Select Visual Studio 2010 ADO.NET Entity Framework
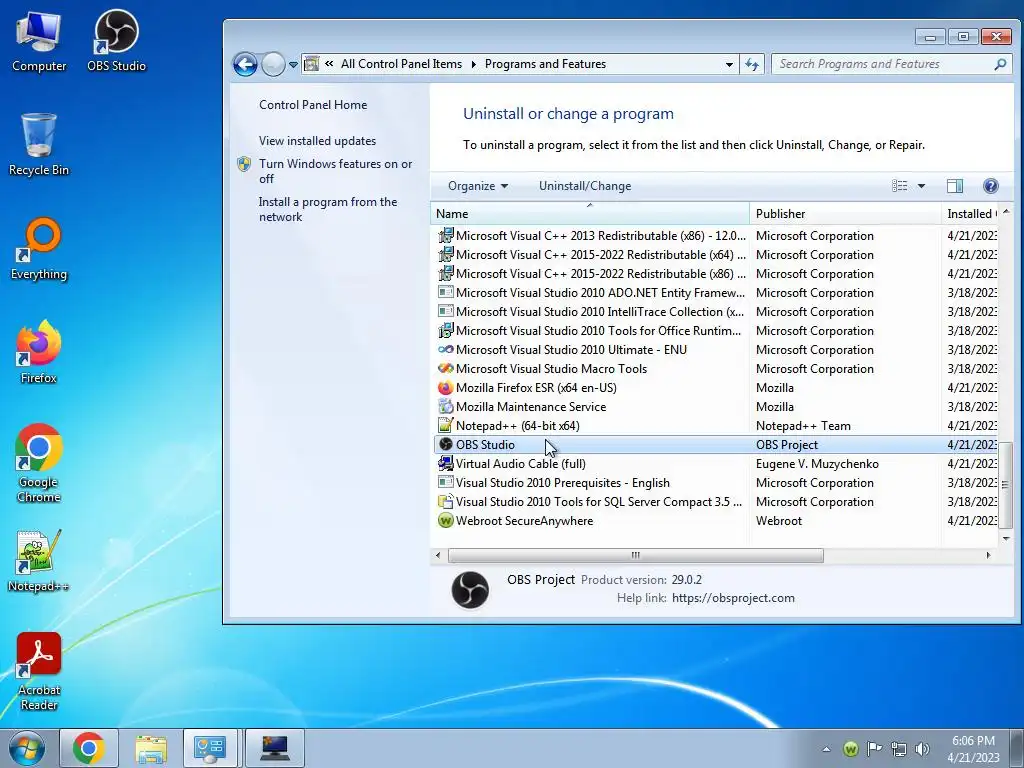The image size is (1024, 768). point(715,293)
